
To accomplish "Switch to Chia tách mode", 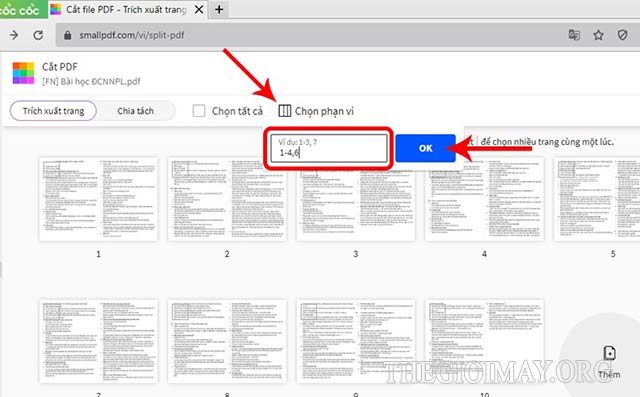I will coord(136,111).
